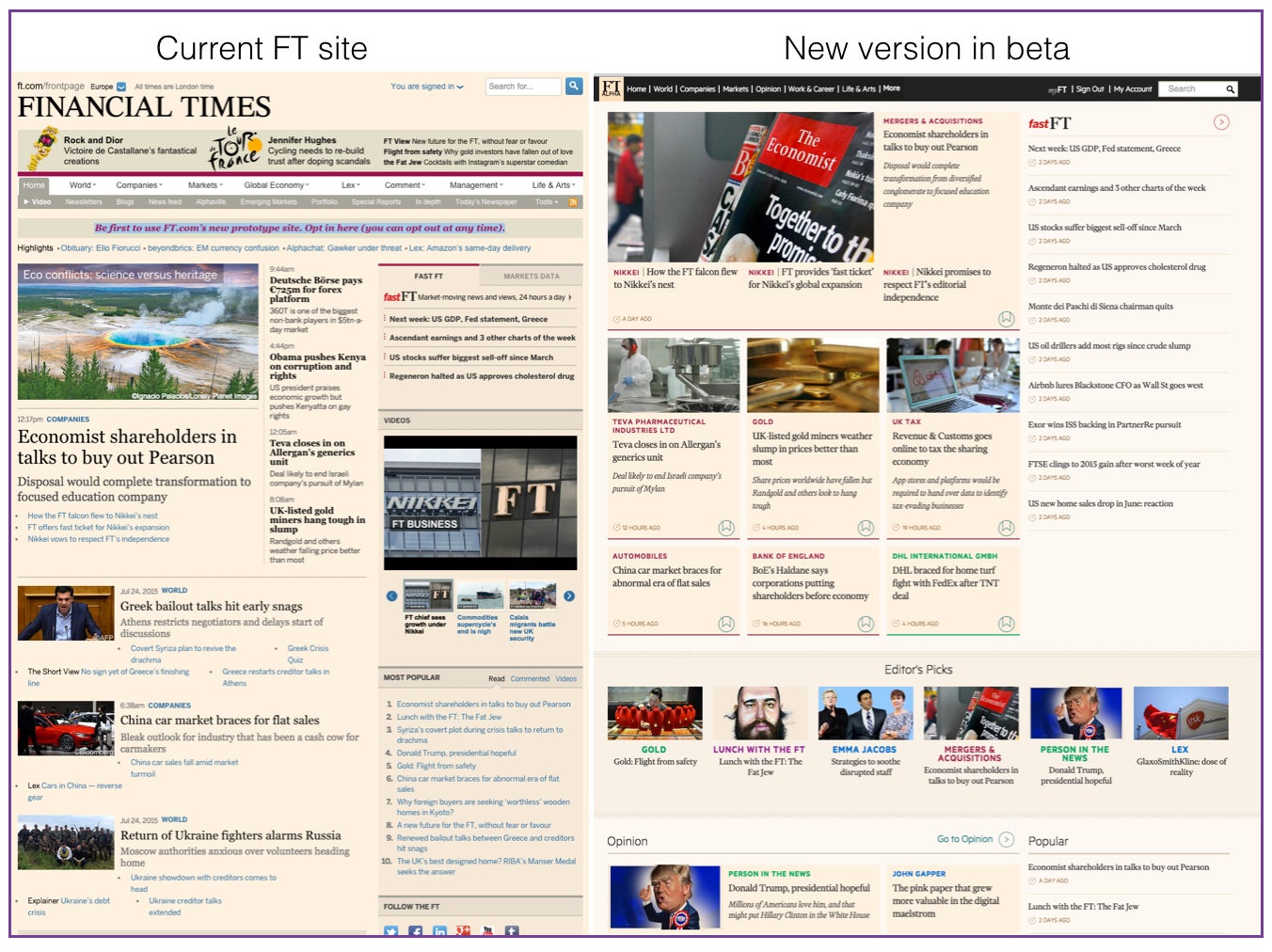The image size is (1272, 952).
Task: Bookmark the BoE's Haldane corporations card
Action: coord(866,624)
